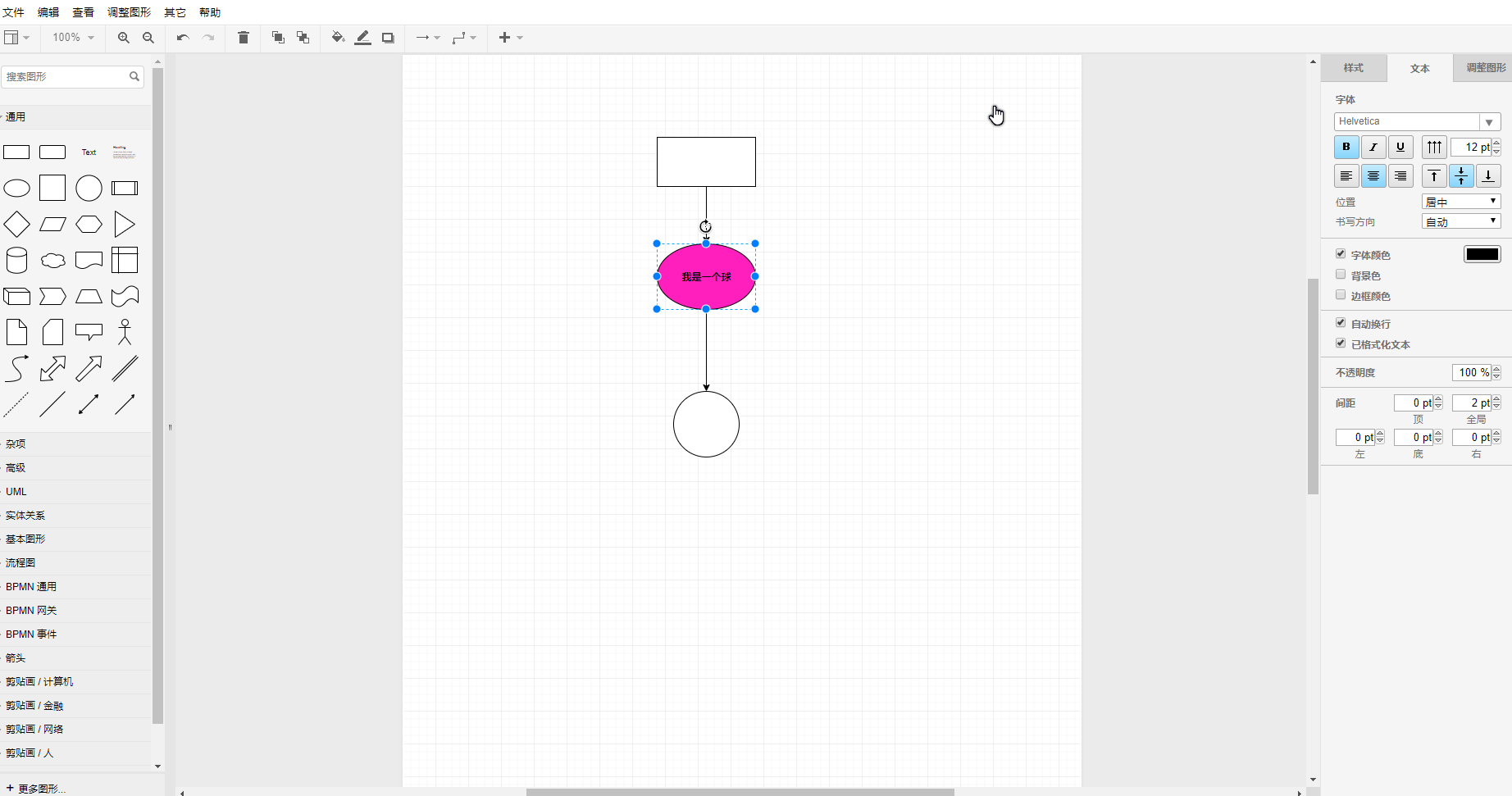Enable the 背景色 checkbox
1512x796 pixels.
(x=1341, y=275)
